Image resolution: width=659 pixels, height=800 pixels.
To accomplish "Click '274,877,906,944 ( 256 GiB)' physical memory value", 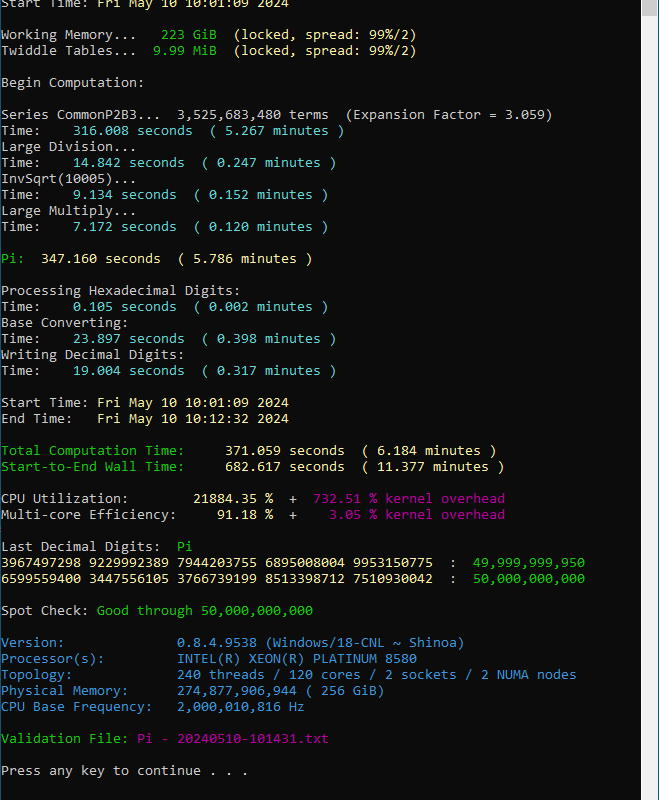I will tap(281, 691).
